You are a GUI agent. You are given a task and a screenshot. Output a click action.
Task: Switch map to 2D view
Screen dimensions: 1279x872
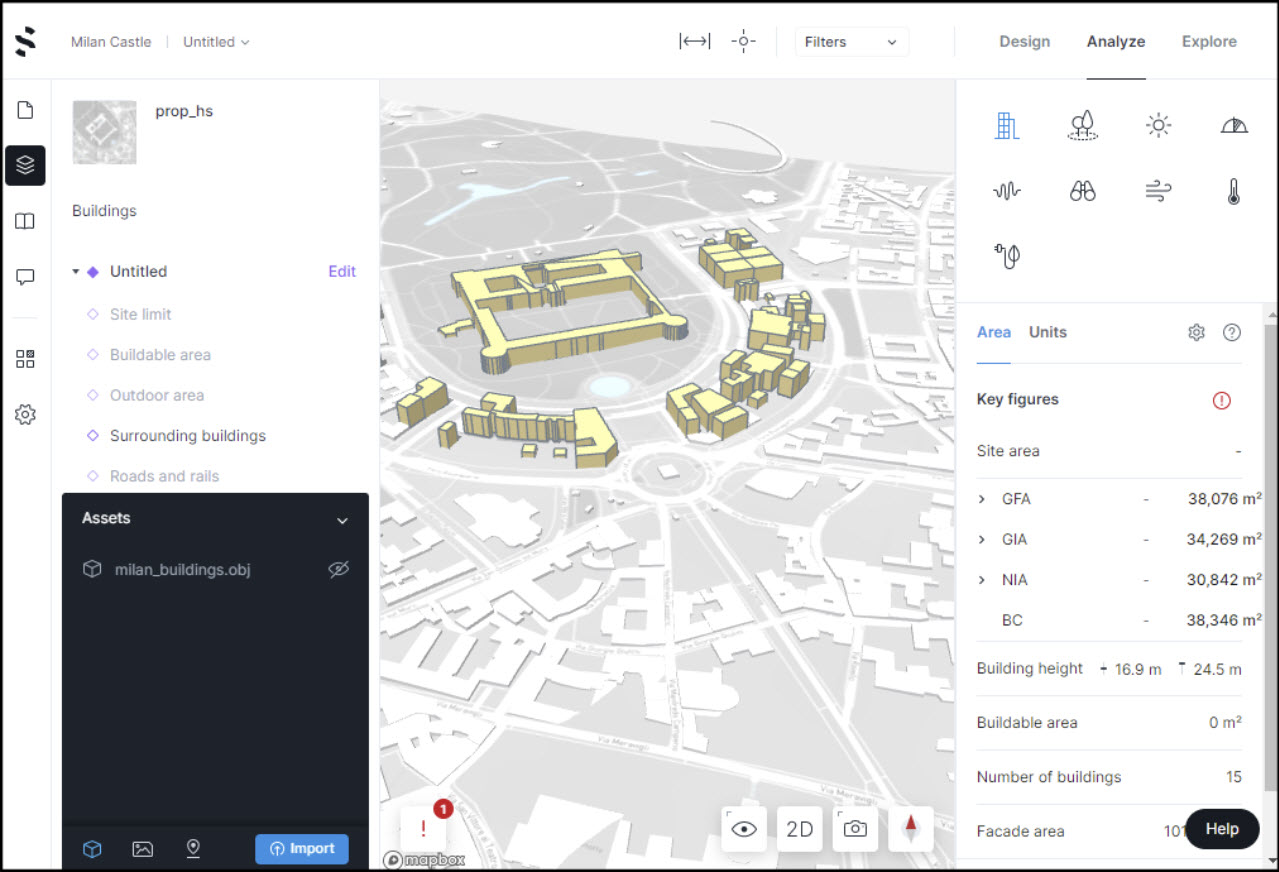click(x=799, y=829)
